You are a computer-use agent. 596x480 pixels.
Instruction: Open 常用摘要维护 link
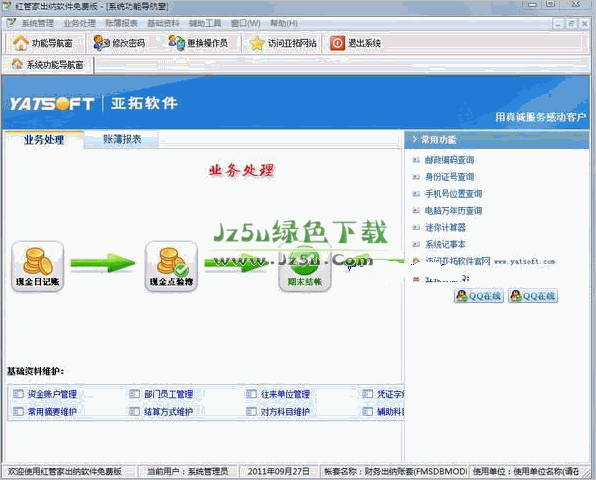[x=52, y=411]
